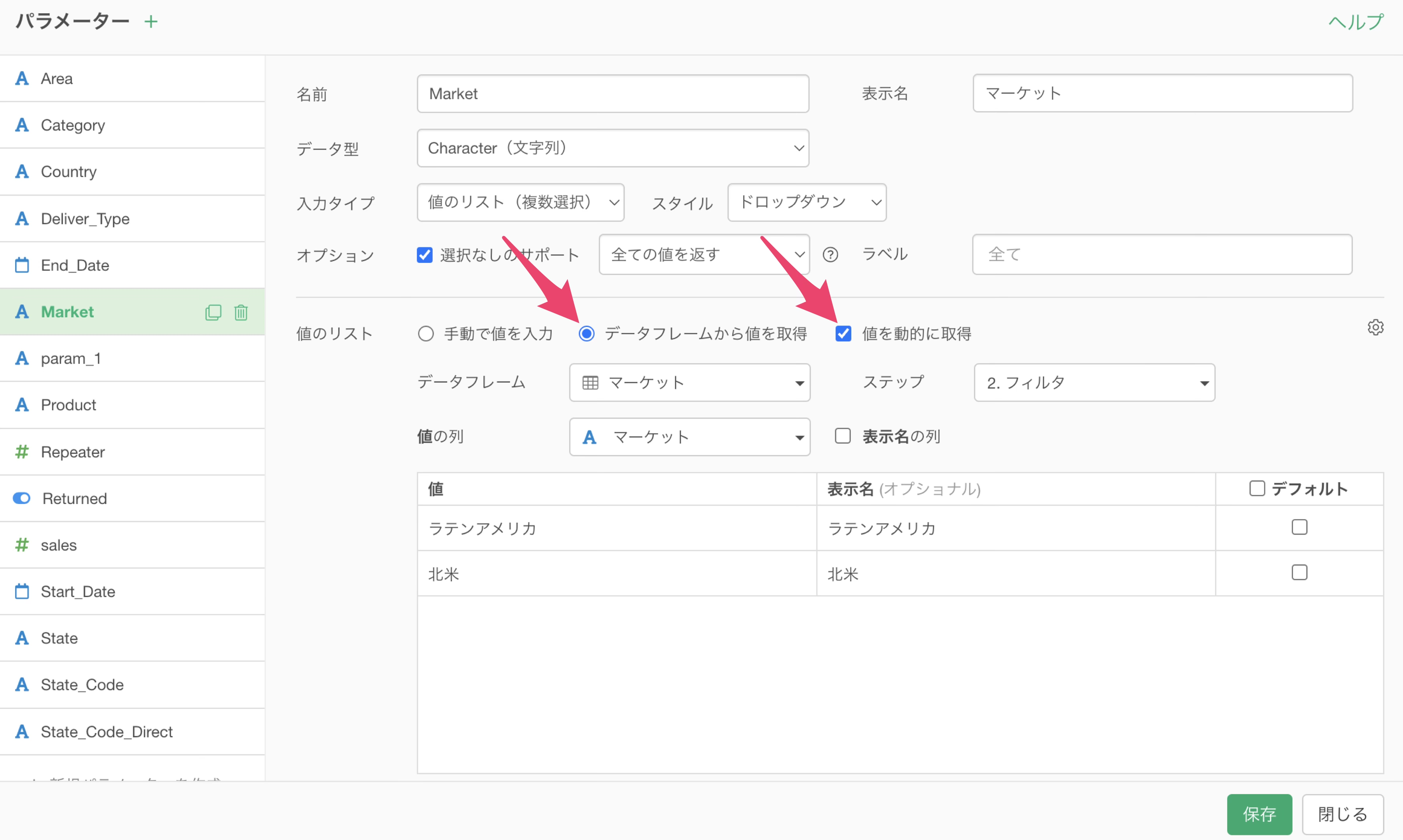Open the データ型 Character dropdown
This screenshot has width=1403, height=840.
pos(612,148)
